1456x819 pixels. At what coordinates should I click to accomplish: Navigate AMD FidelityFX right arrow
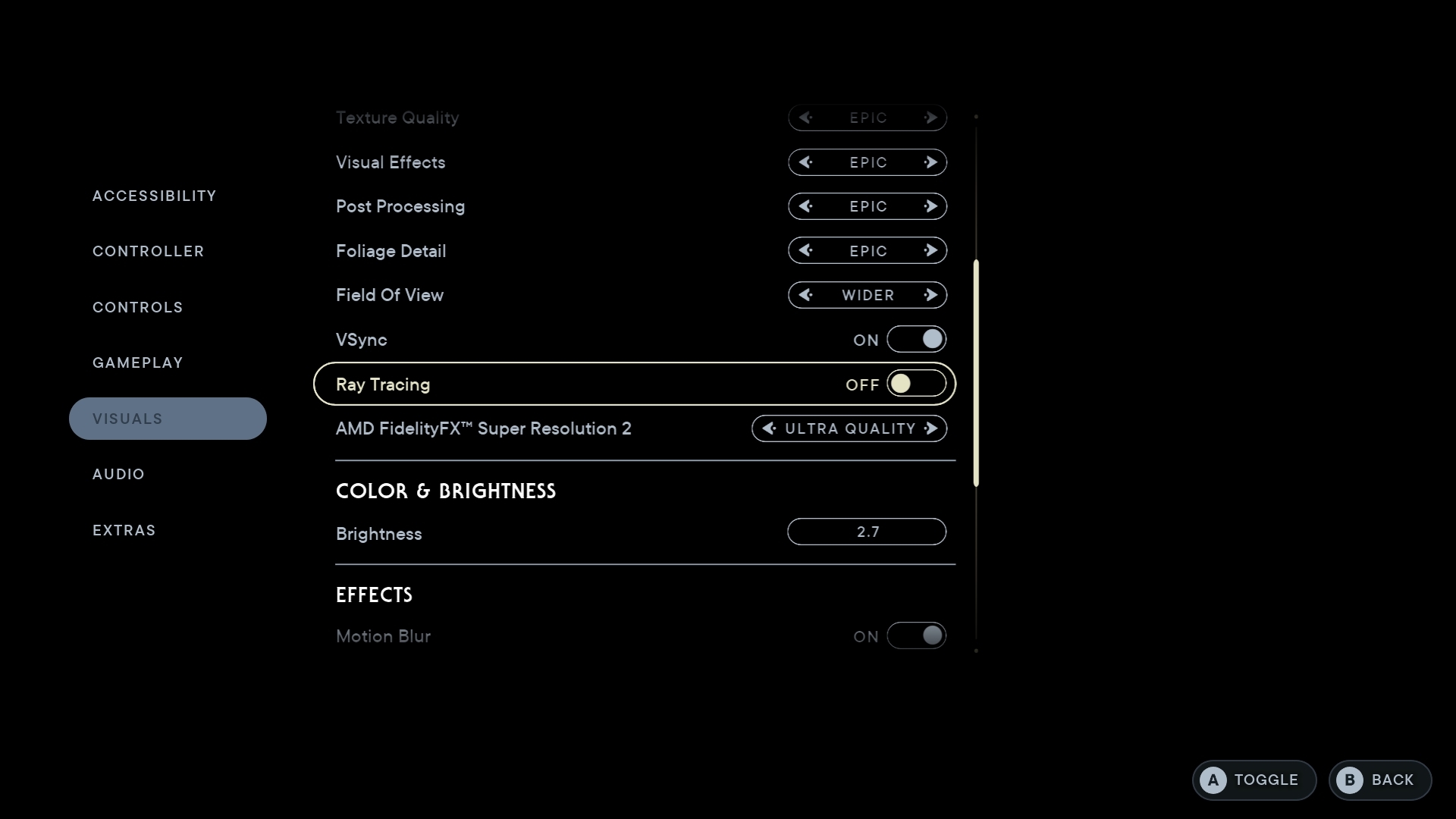(x=931, y=429)
